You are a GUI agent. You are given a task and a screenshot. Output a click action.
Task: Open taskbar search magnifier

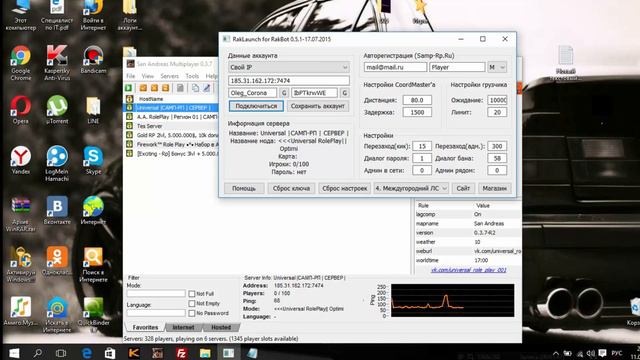tap(38, 353)
